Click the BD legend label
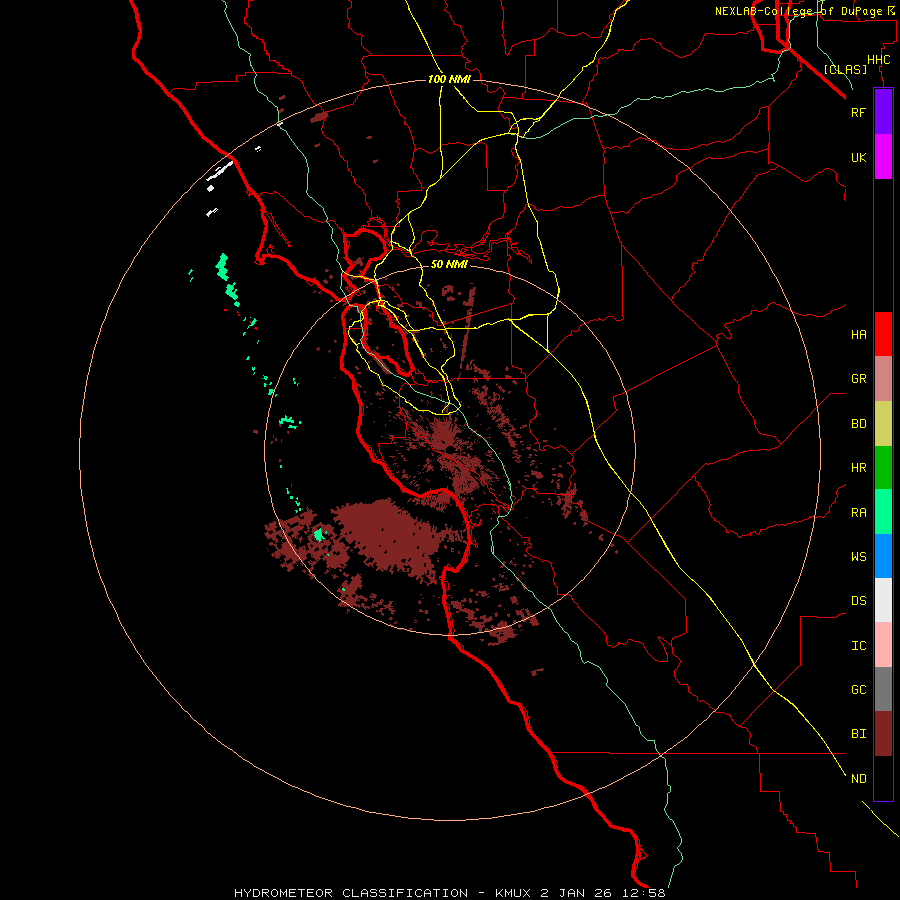The width and height of the screenshot is (900, 900). point(858,424)
